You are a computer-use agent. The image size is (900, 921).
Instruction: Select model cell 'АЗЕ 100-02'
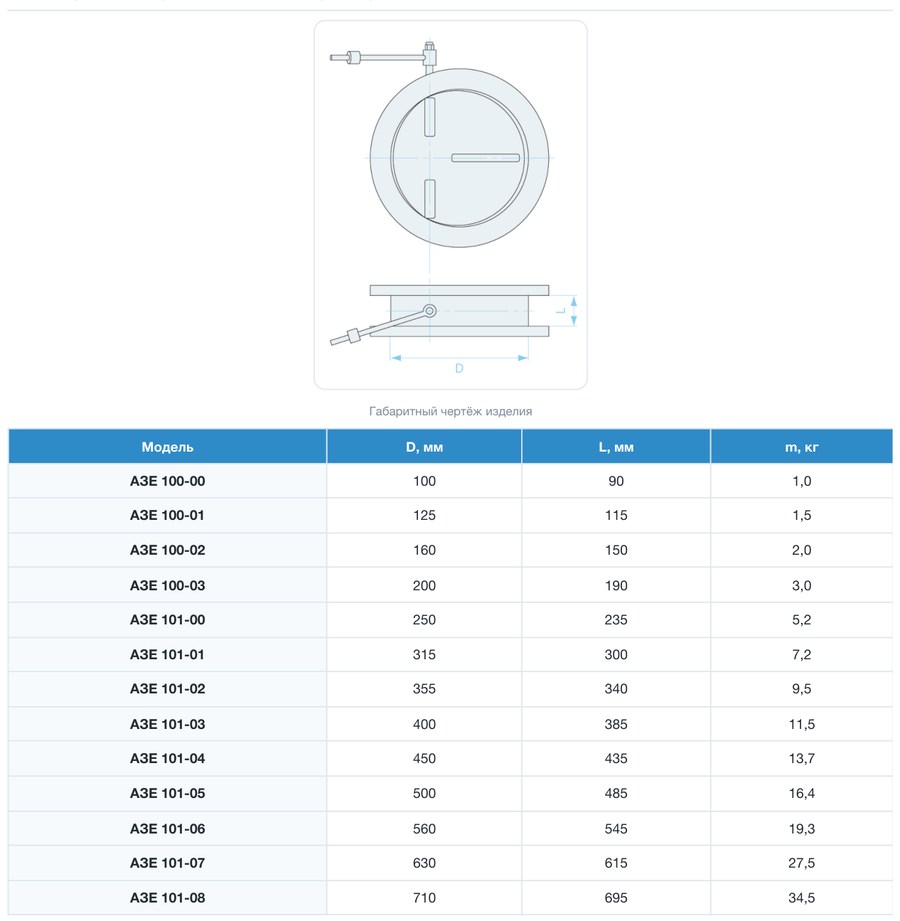coord(167,550)
